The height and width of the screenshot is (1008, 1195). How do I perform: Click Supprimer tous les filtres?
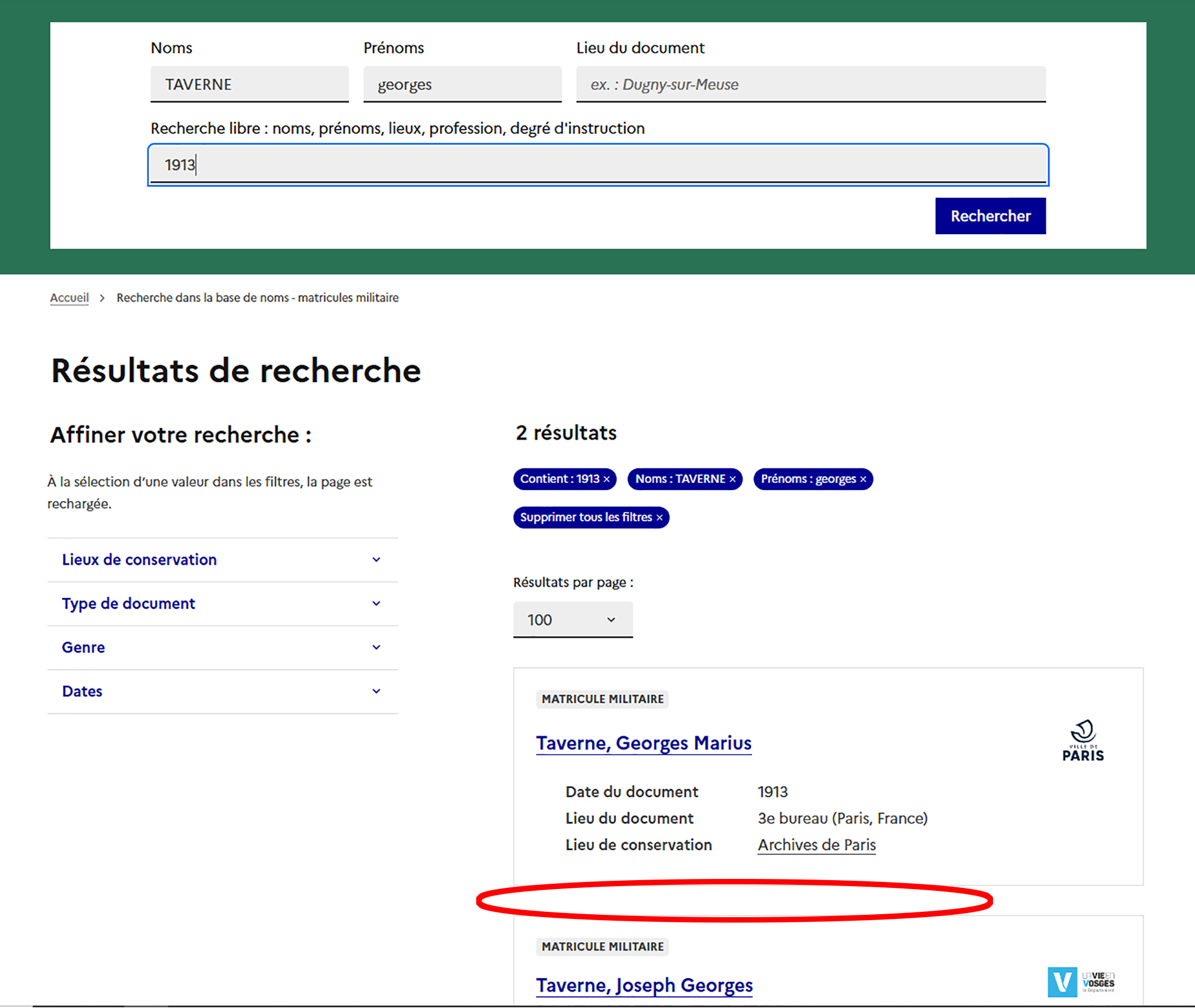click(x=590, y=517)
